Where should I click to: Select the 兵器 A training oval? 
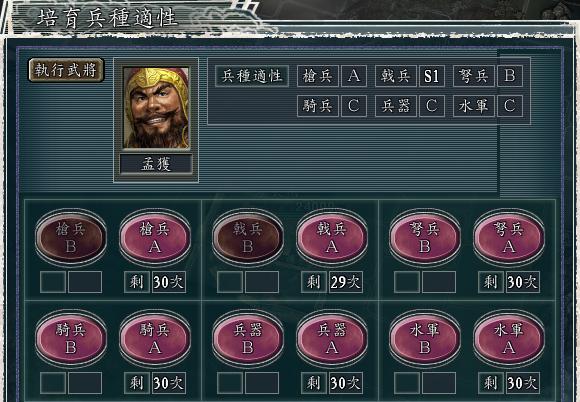click(x=332, y=338)
